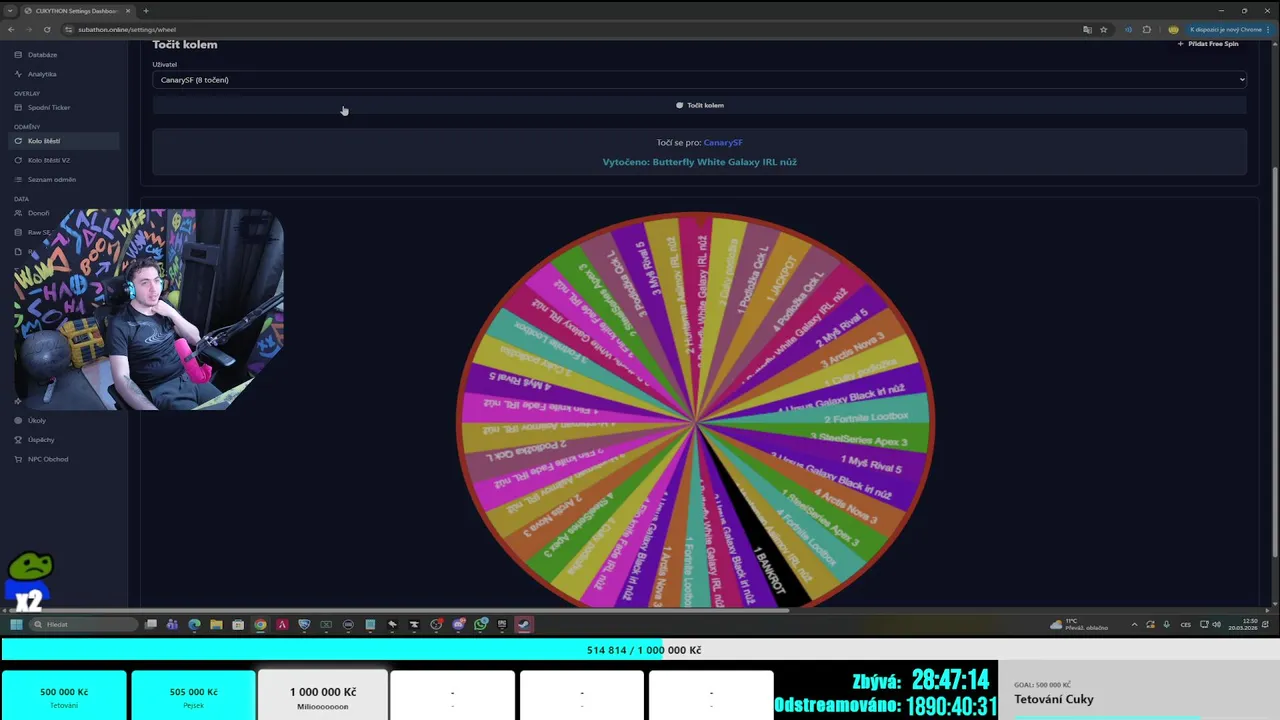
Task: Click the Úkoly checkmark icon
Action: click(18, 421)
